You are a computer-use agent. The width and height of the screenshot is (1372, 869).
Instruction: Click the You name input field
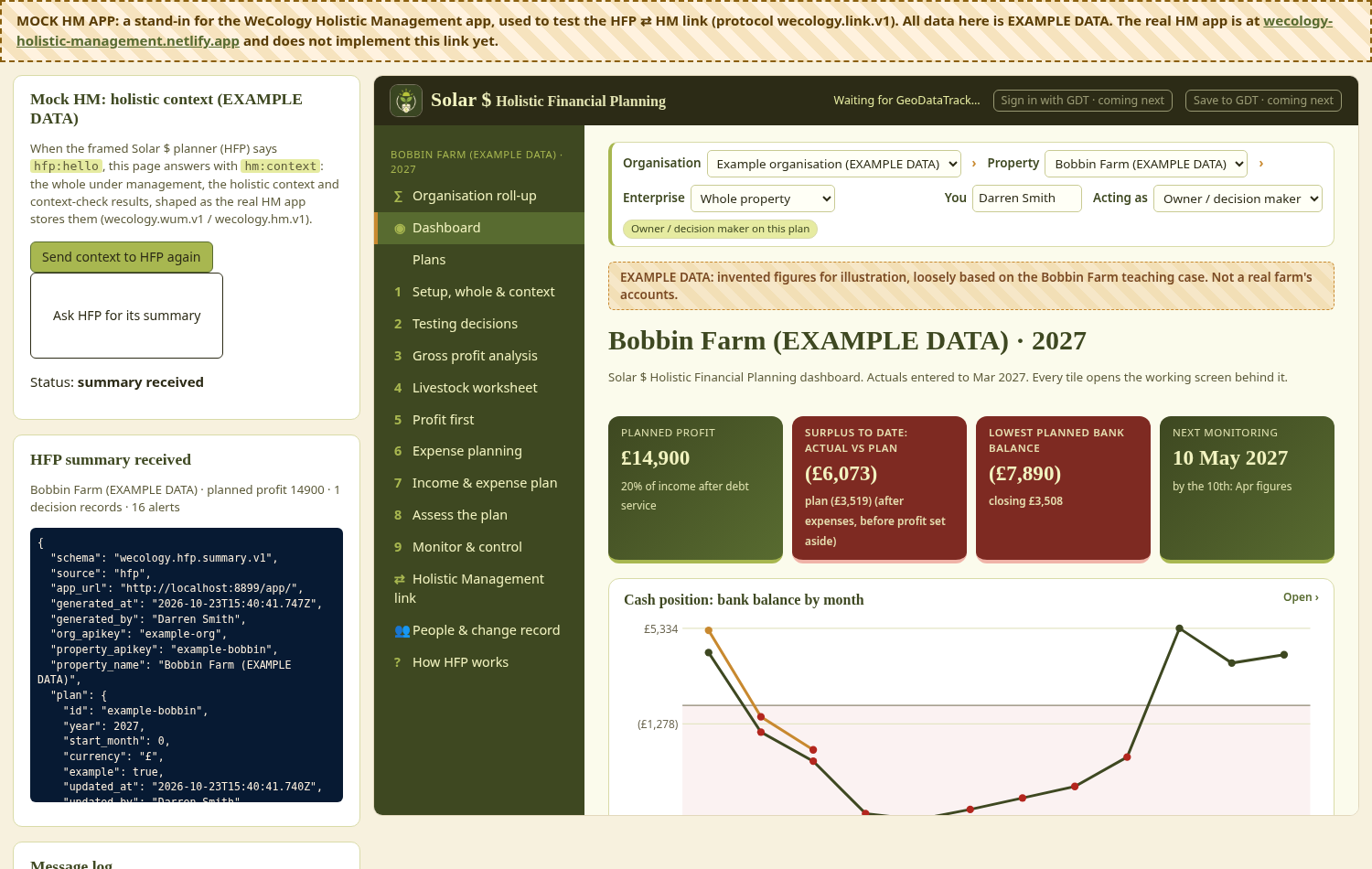[1027, 198]
